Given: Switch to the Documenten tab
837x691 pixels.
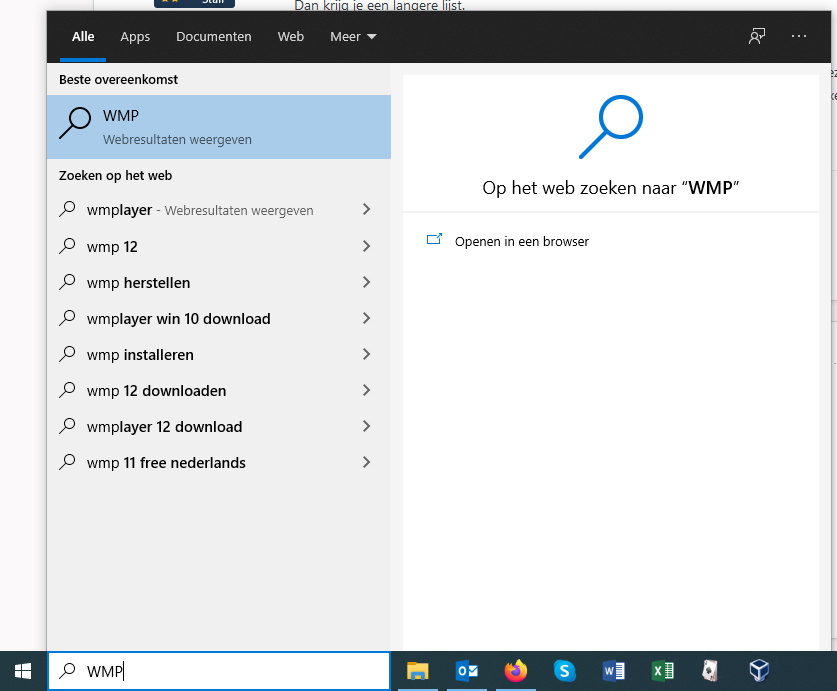Looking at the screenshot, I should (x=214, y=36).
